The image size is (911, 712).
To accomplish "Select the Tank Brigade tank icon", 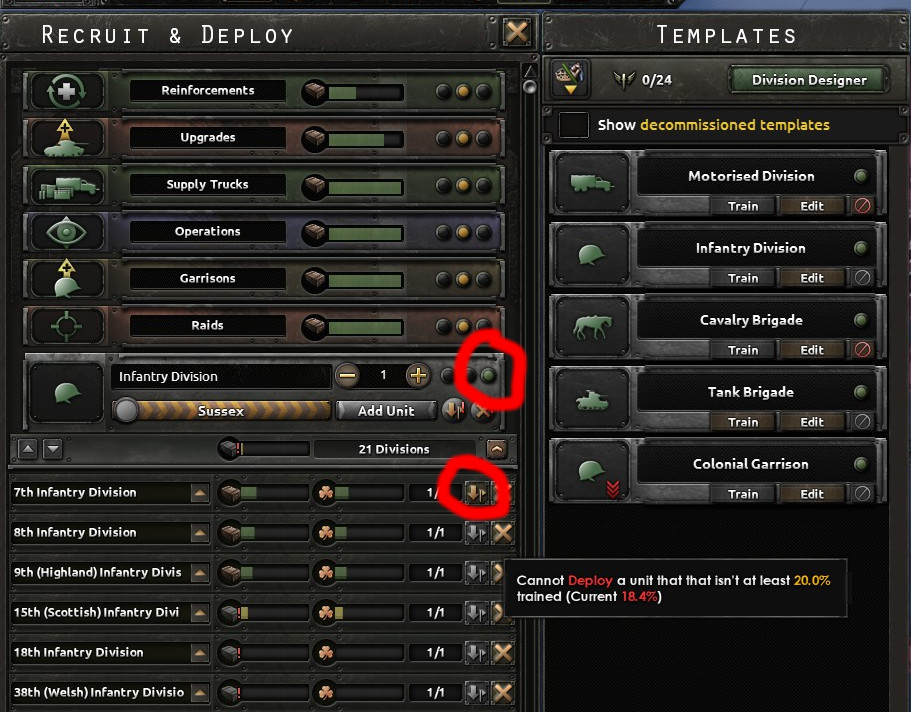I will pyautogui.click(x=592, y=399).
